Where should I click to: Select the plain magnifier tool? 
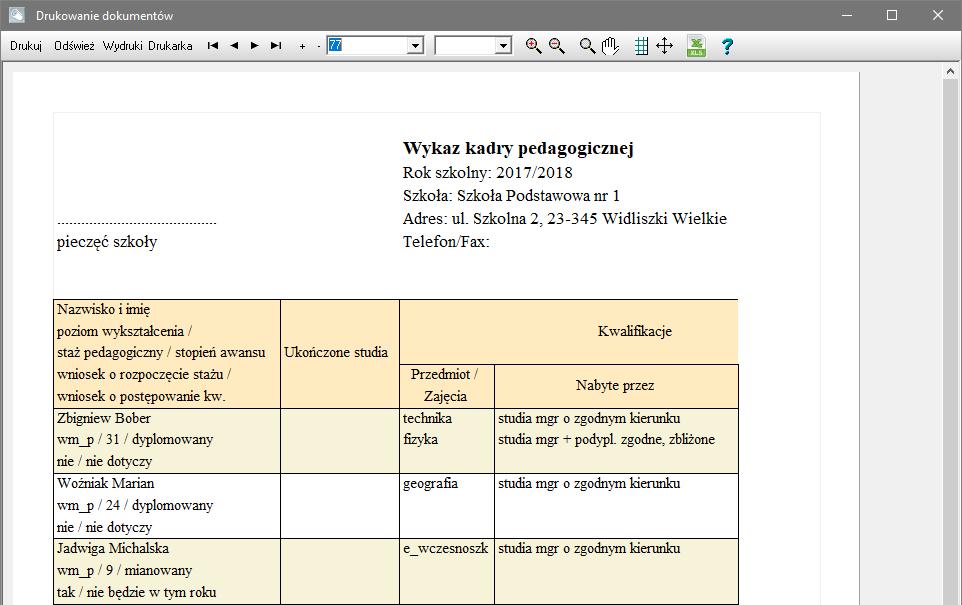[587, 46]
